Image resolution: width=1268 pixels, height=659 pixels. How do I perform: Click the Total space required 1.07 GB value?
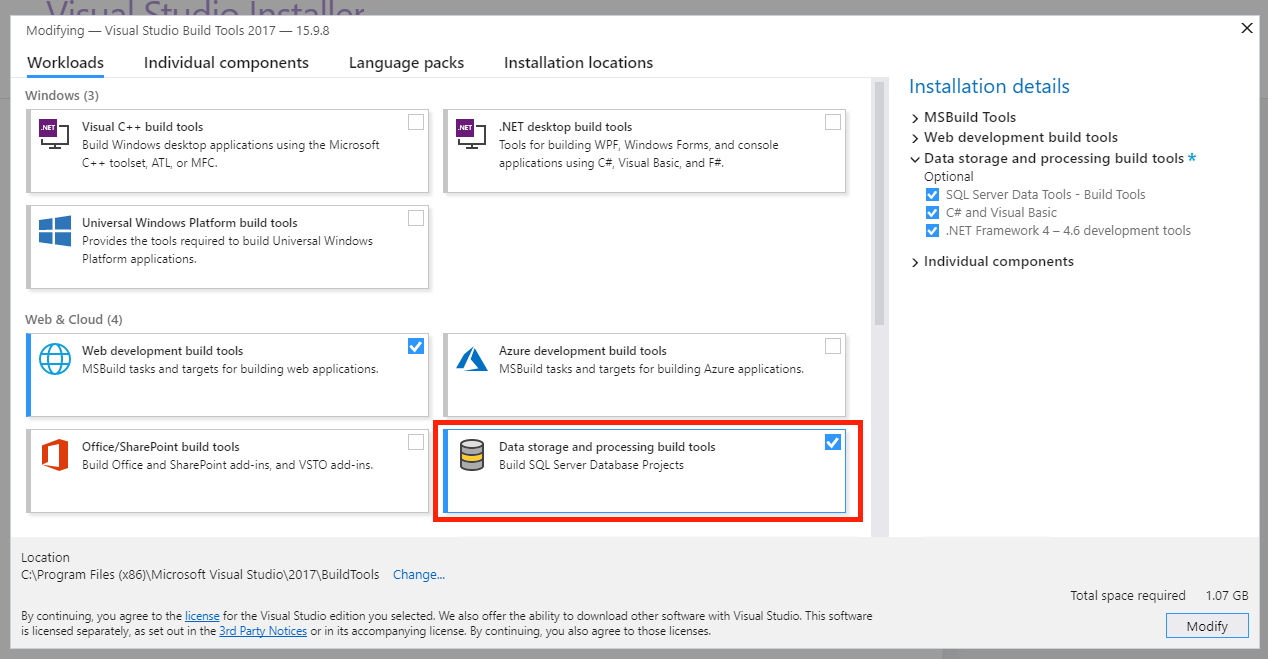coord(1228,596)
